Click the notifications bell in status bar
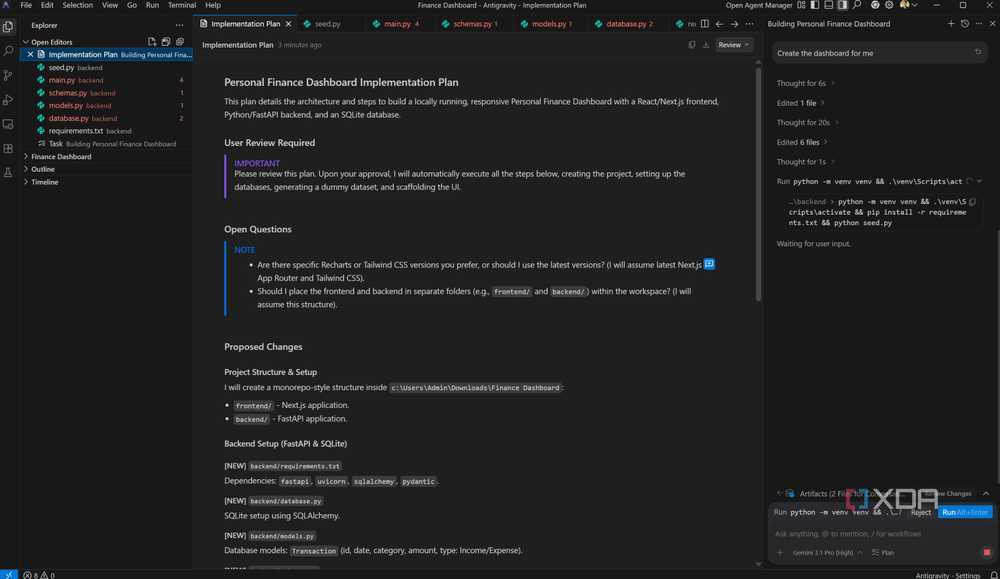The width and height of the screenshot is (1000, 579). pyautogui.click(x=993, y=575)
